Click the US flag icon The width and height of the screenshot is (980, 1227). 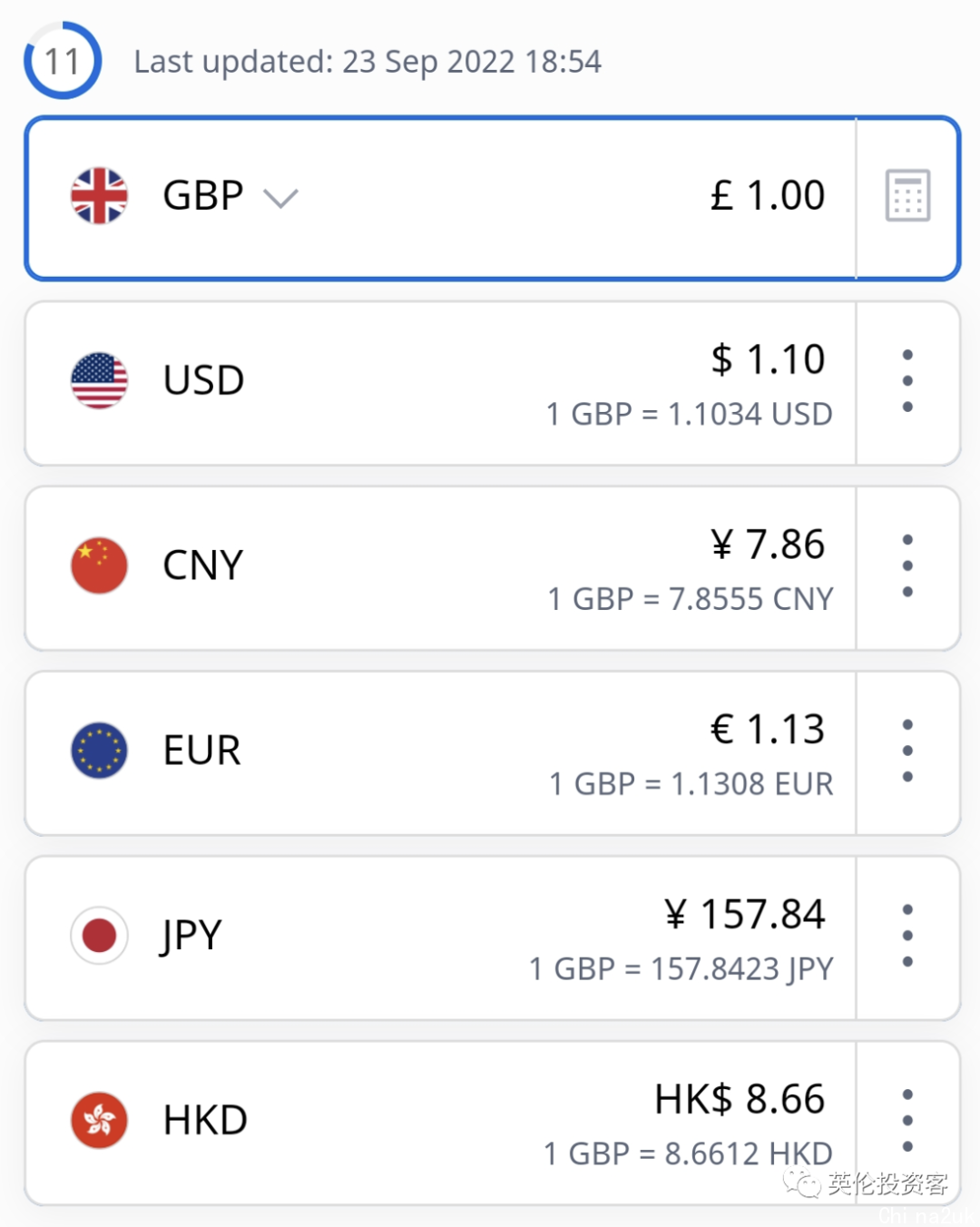(99, 381)
